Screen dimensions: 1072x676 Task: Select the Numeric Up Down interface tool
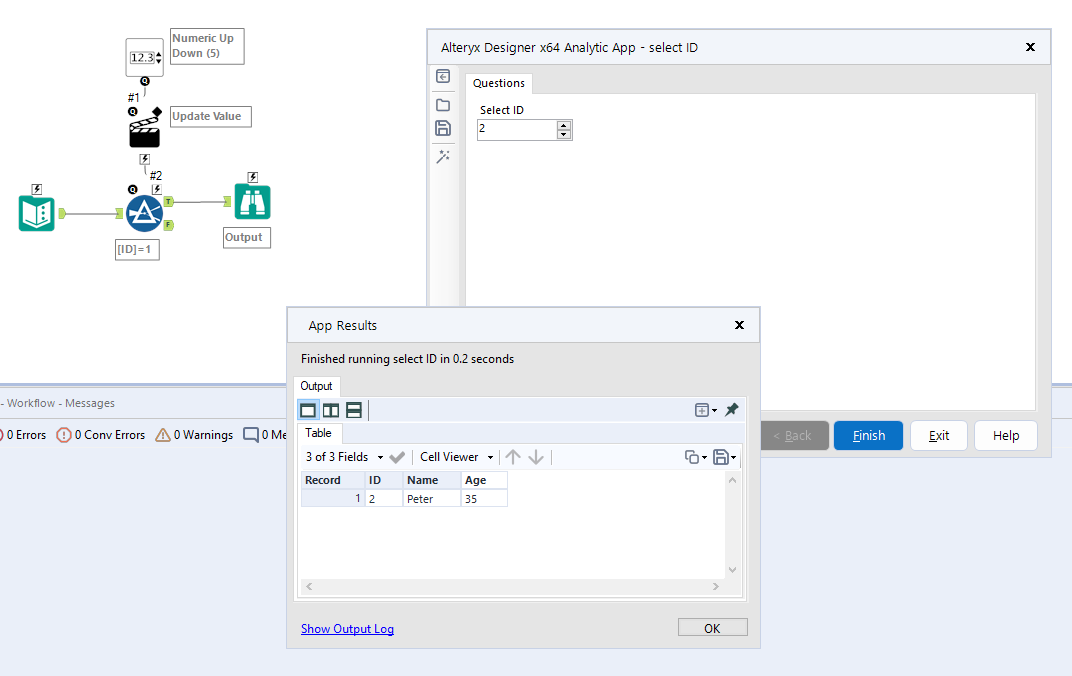pyautogui.click(x=144, y=57)
